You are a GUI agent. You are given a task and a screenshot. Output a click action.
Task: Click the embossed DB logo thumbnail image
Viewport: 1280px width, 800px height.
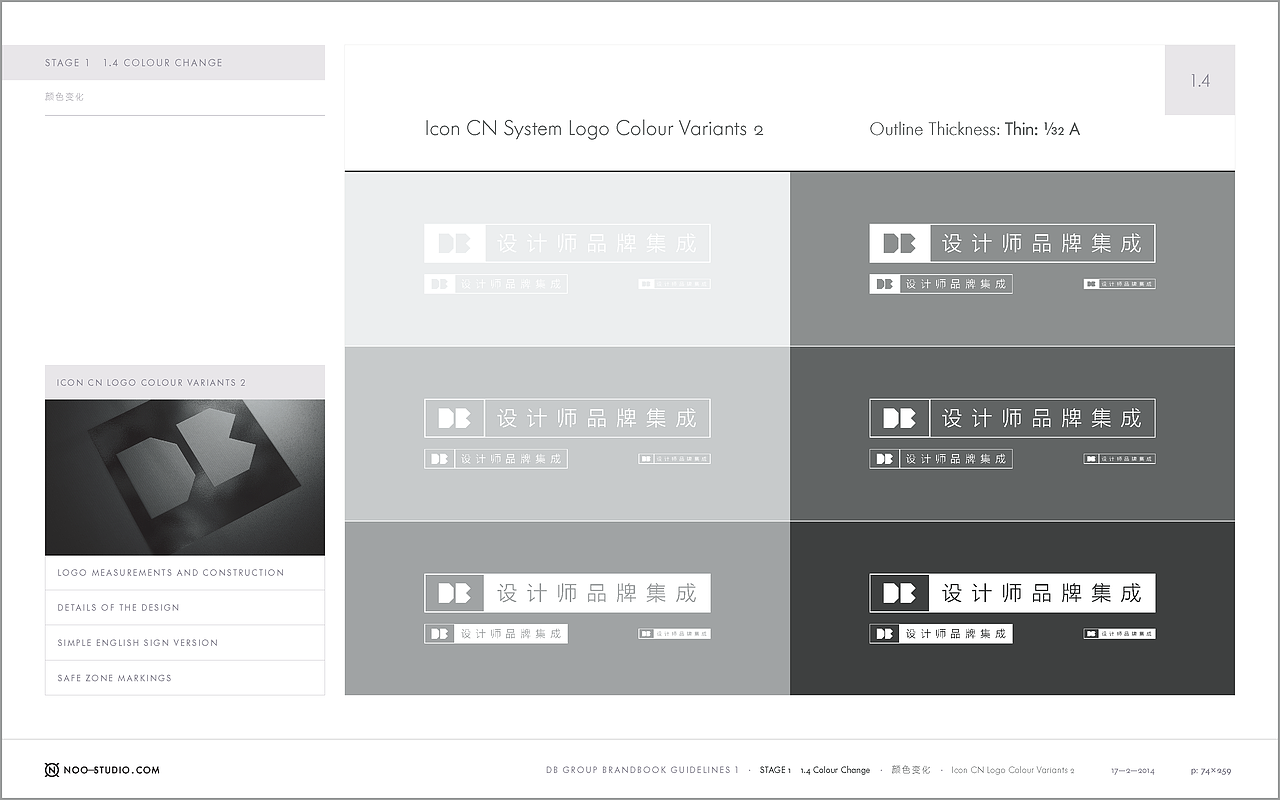[x=185, y=478]
